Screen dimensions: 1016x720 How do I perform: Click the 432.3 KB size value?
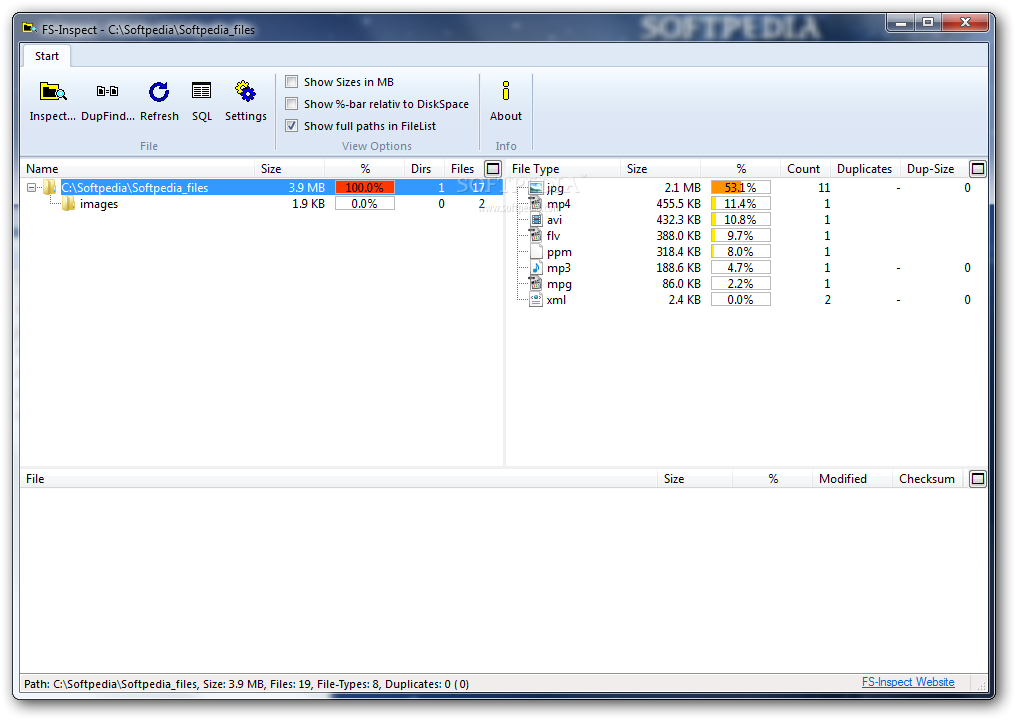(678, 220)
